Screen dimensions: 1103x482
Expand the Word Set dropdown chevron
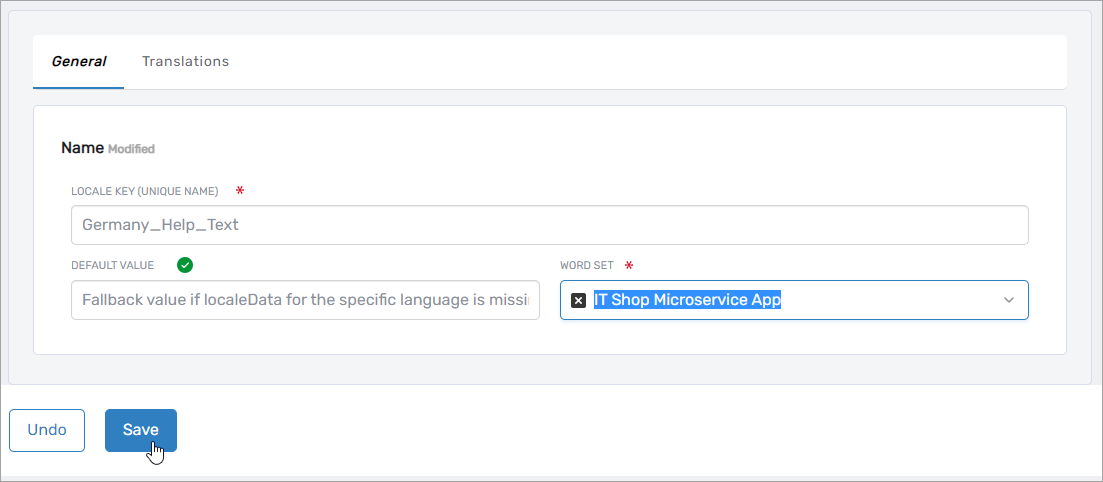1008,300
